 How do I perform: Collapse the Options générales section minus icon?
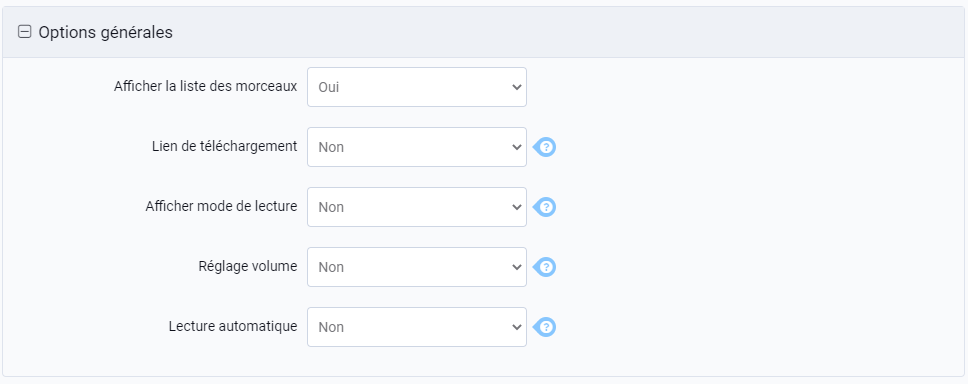tap(25, 32)
